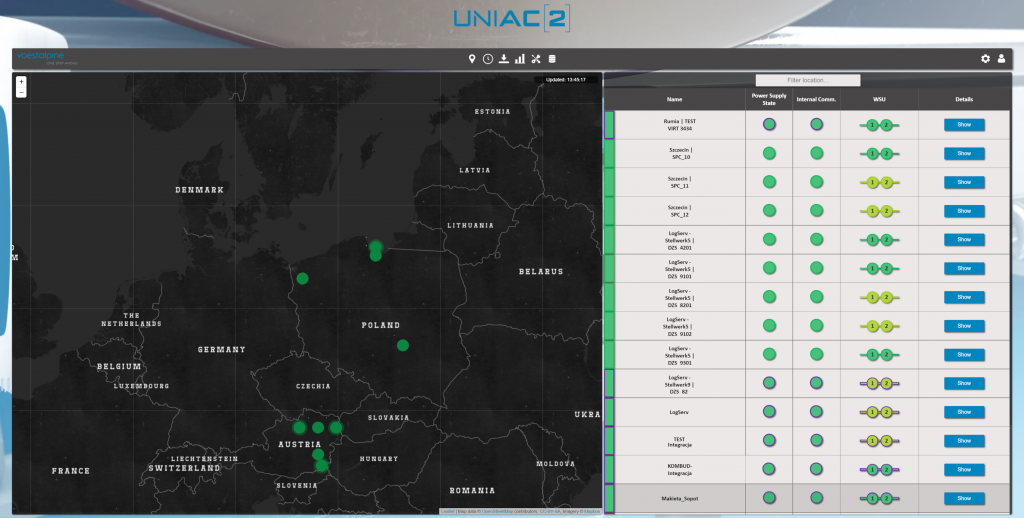The image size is (1024, 518).
Task: Click the download icon in toolbar
Action: (x=504, y=59)
